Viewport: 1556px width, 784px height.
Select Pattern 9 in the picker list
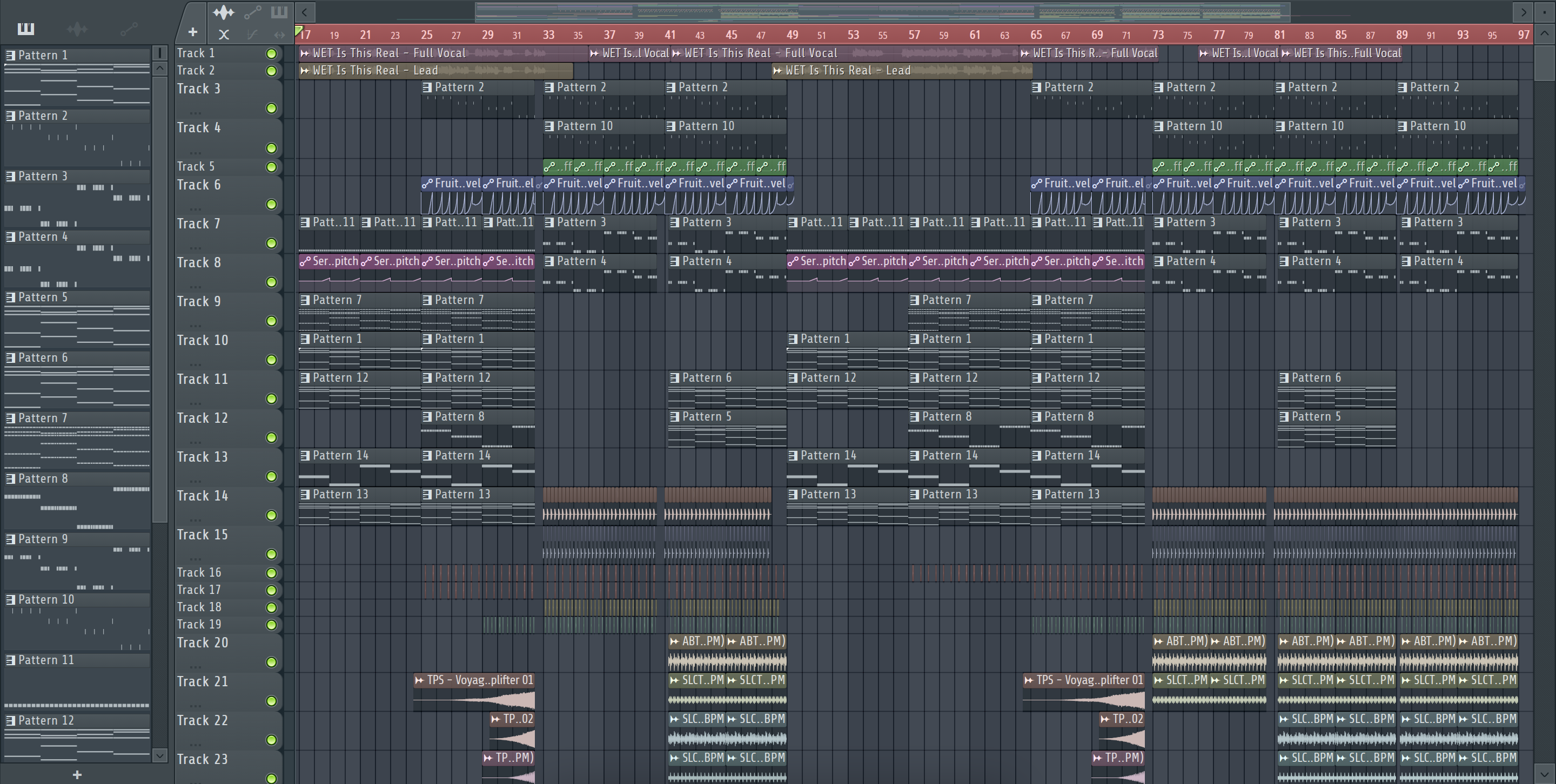43,539
